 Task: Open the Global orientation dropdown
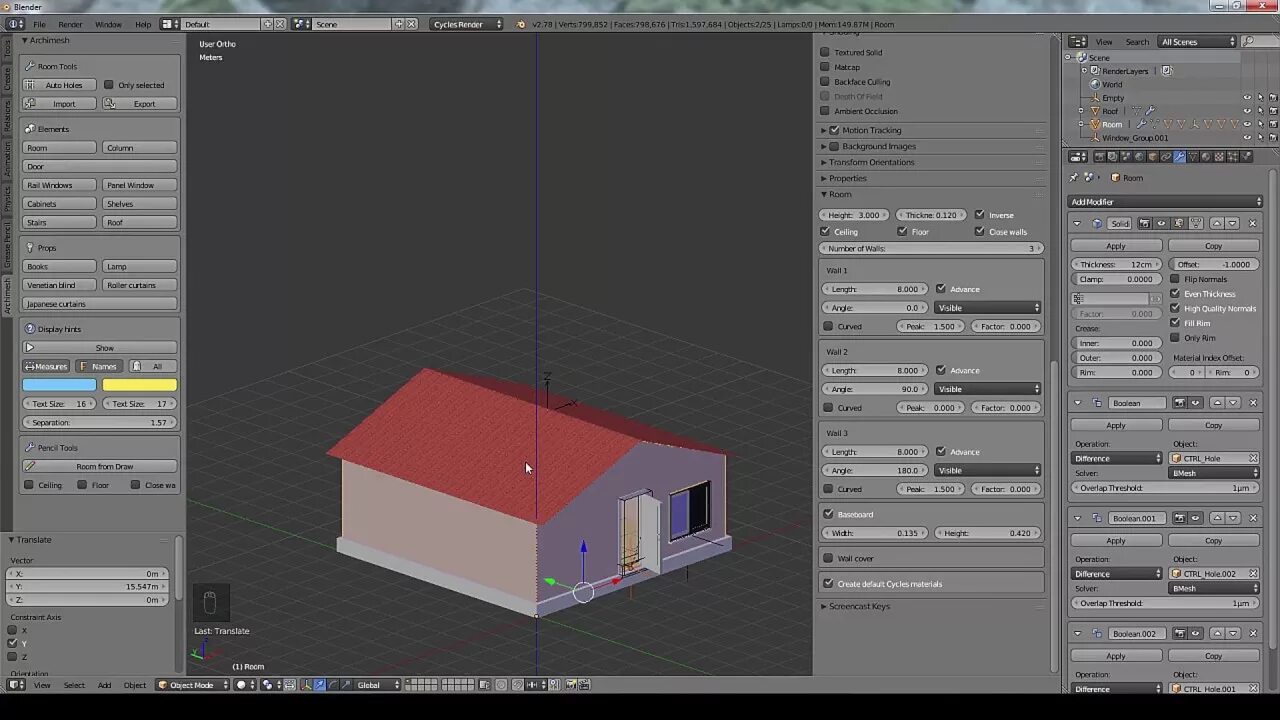pos(378,685)
